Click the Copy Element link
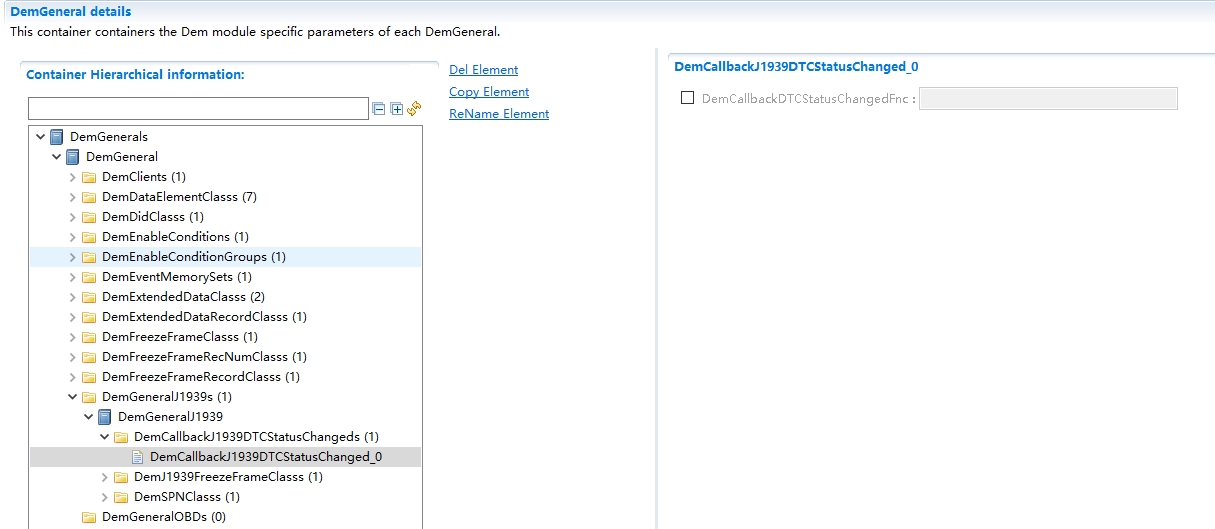 (489, 92)
